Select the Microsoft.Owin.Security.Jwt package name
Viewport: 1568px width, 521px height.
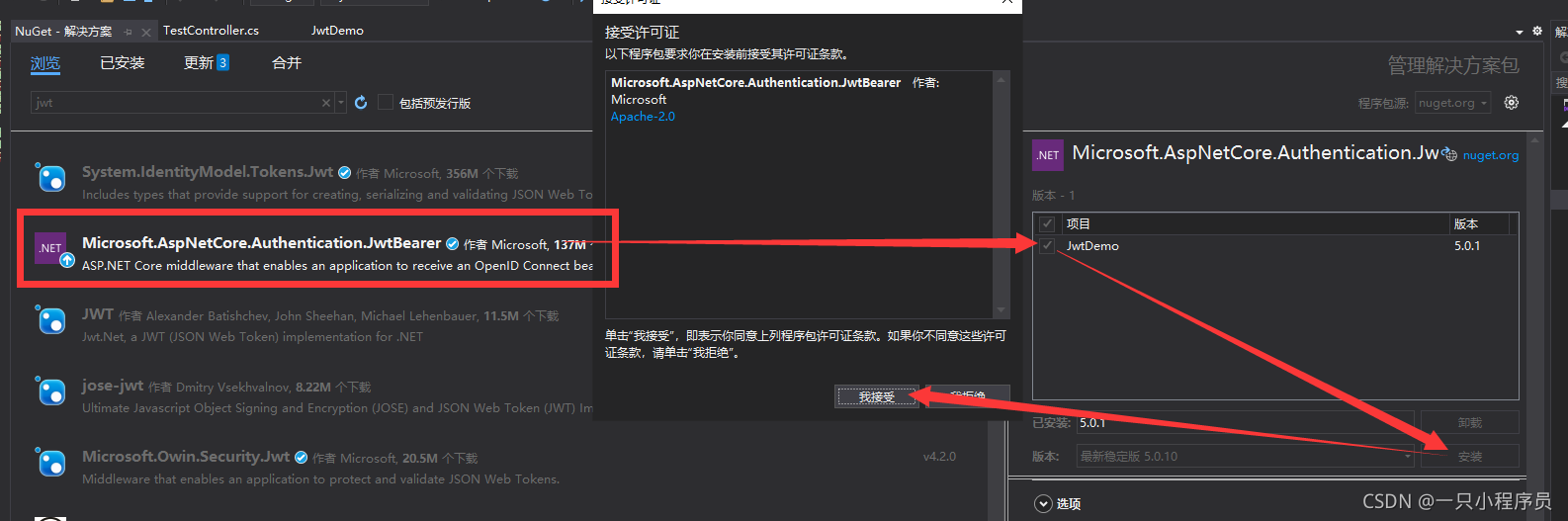[186, 457]
